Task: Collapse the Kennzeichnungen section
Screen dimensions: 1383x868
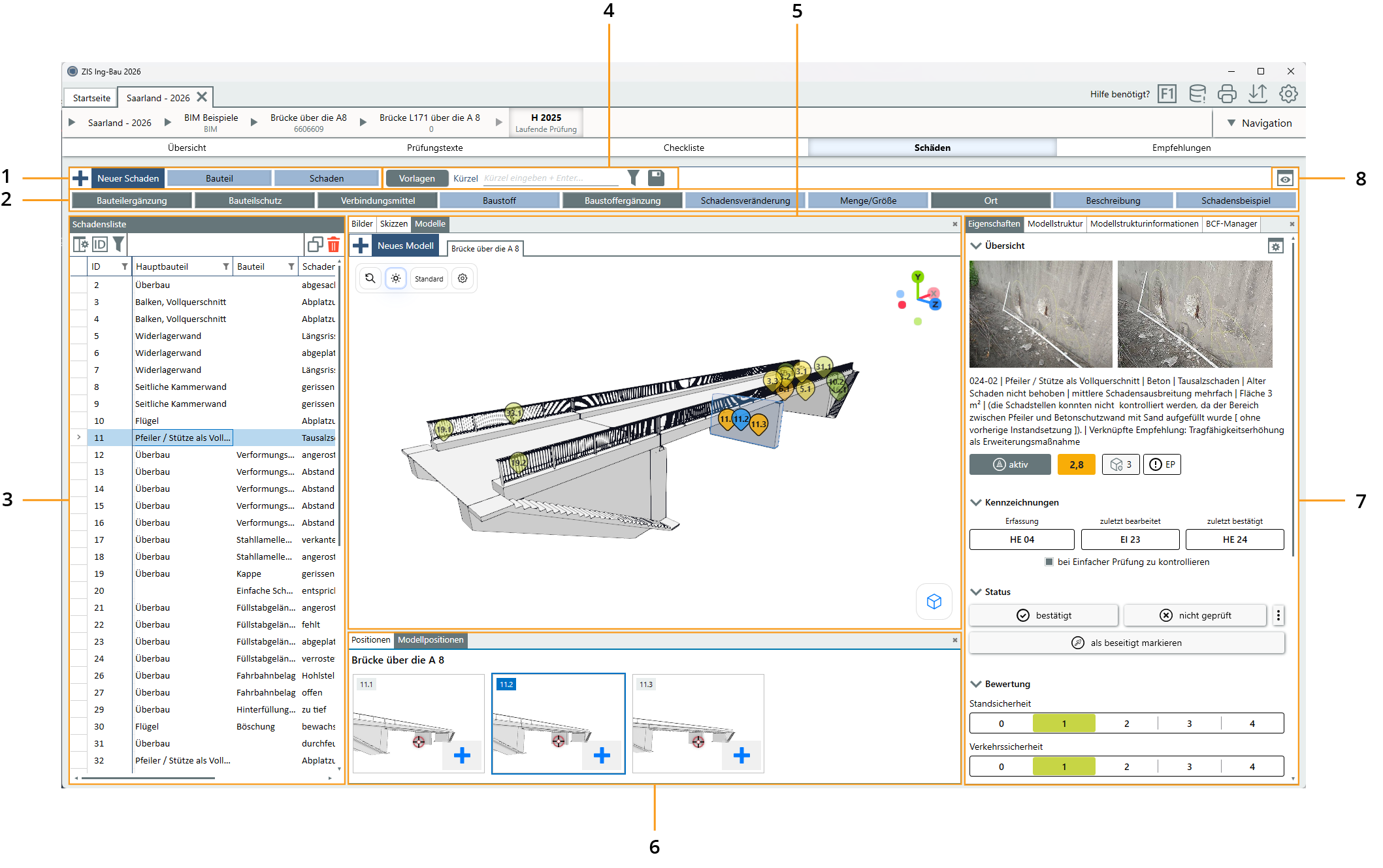Action: (976, 502)
